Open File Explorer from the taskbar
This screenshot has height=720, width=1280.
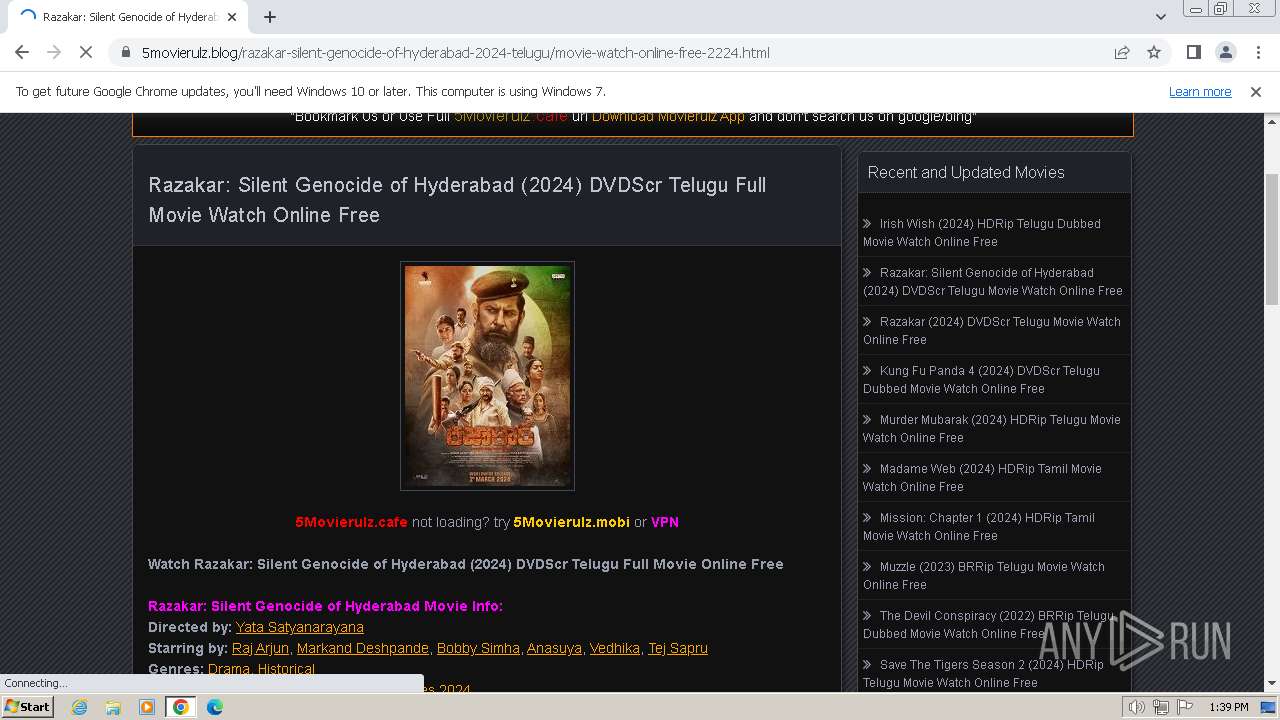(x=113, y=707)
